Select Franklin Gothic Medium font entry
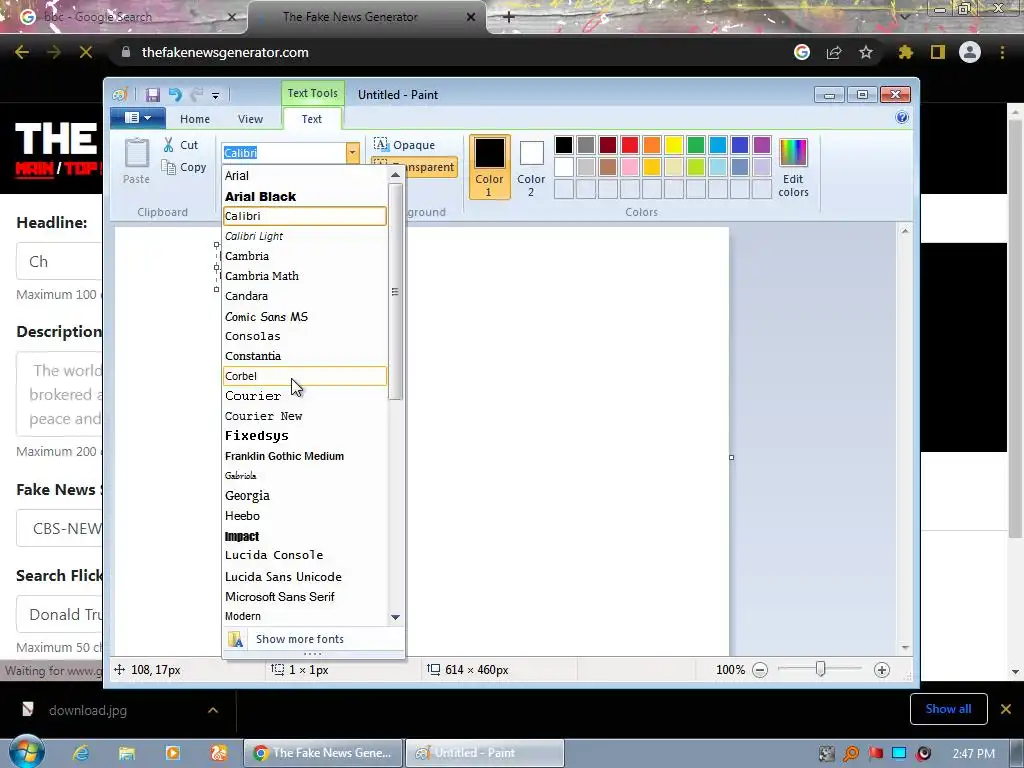The width and height of the screenshot is (1024, 768). point(305,456)
